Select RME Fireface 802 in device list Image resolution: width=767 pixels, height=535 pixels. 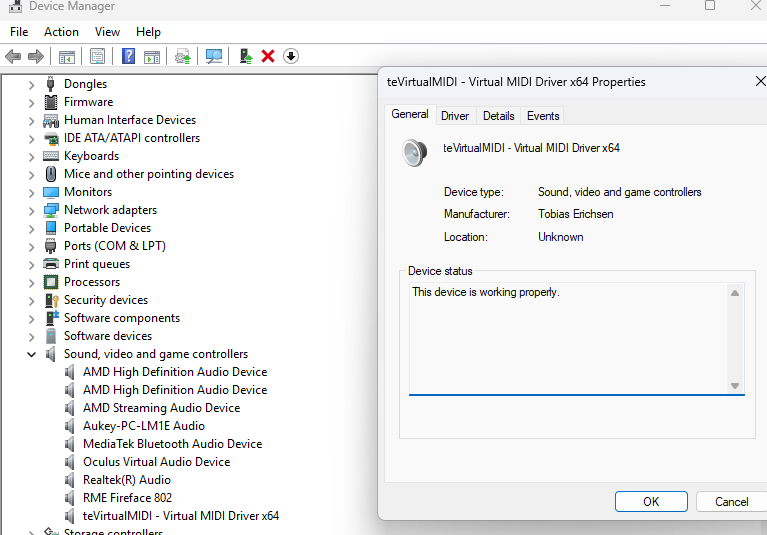point(127,498)
